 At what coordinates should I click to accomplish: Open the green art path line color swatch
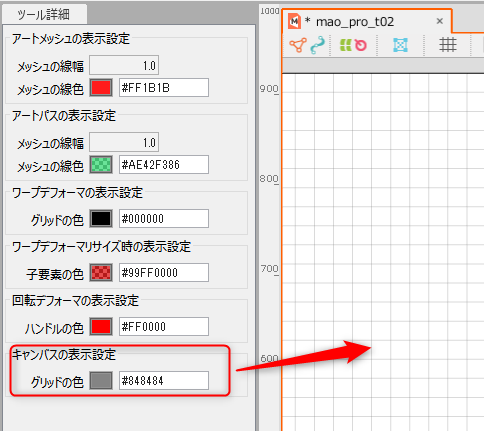point(101,164)
